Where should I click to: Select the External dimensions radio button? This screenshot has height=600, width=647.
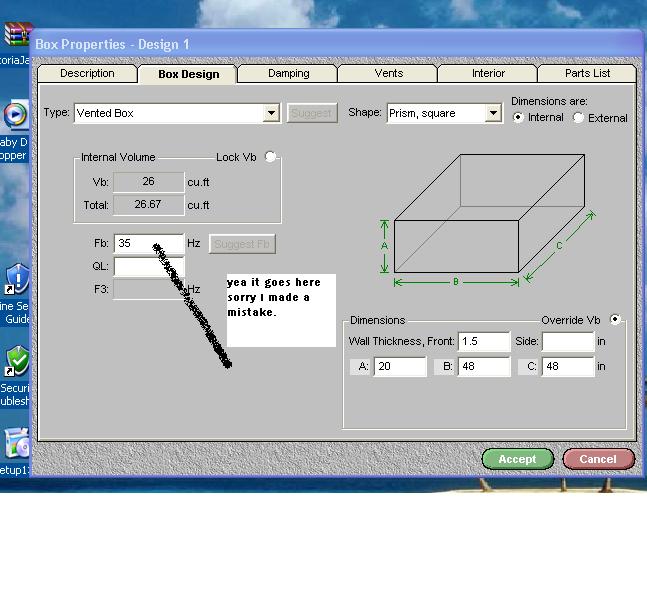coord(579,117)
